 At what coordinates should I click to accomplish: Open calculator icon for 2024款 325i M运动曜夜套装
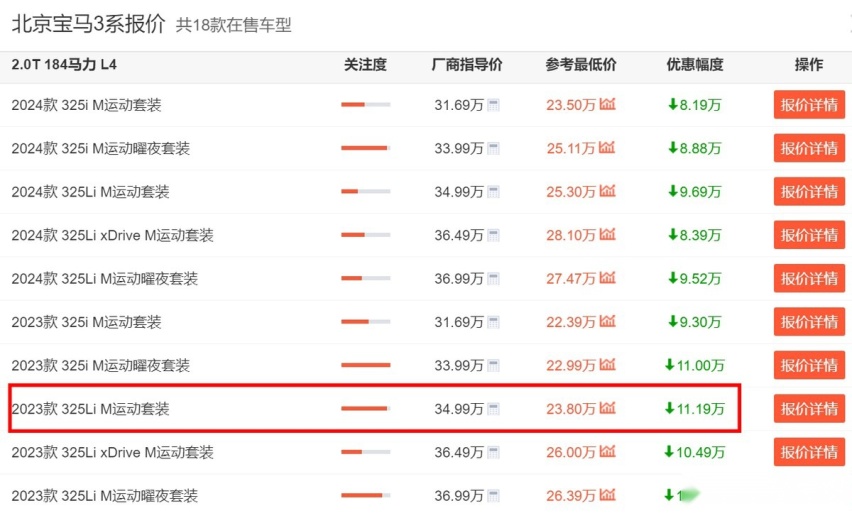coord(493,148)
